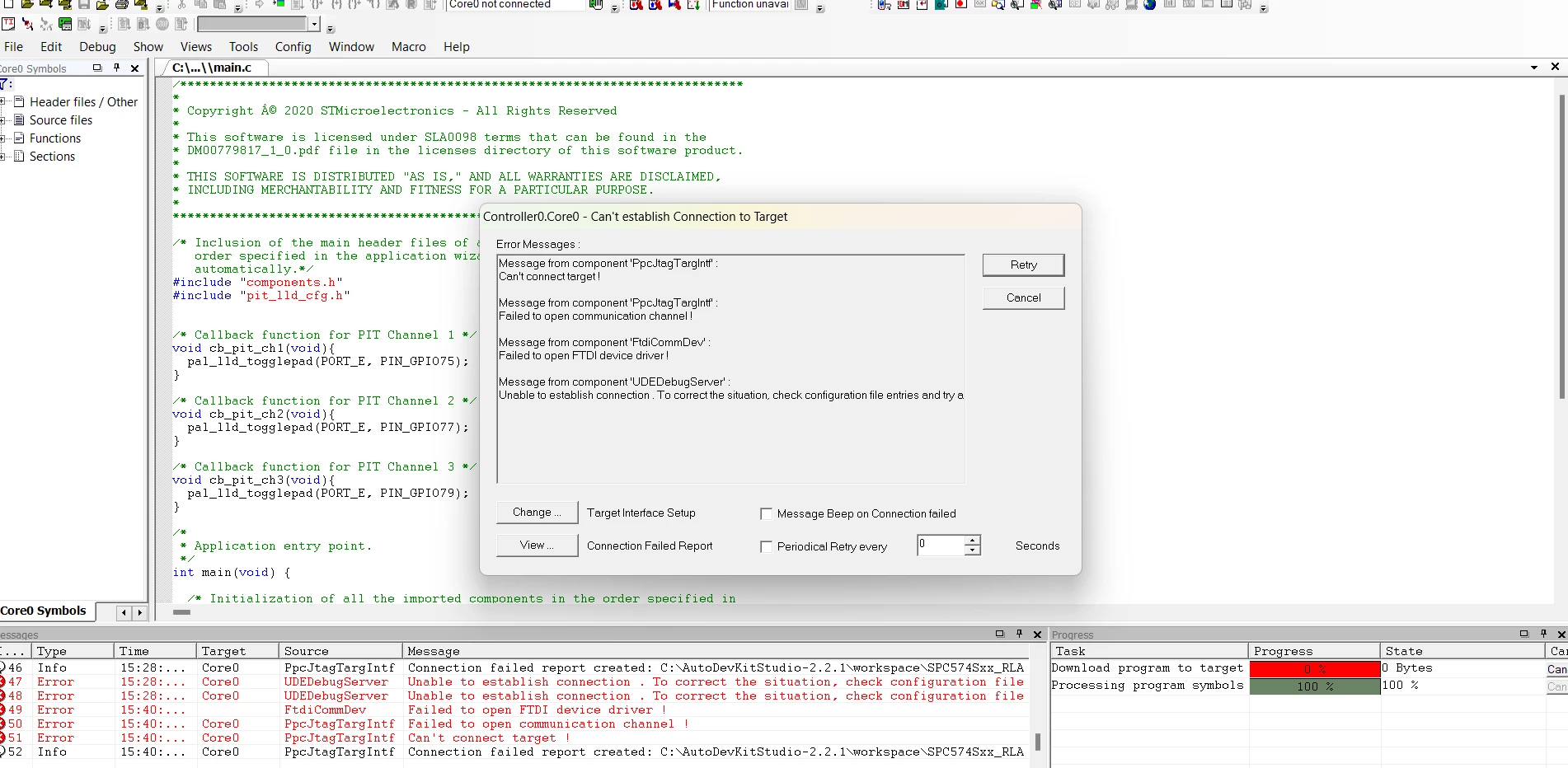Click Retry in connection error dialog

point(1023,265)
